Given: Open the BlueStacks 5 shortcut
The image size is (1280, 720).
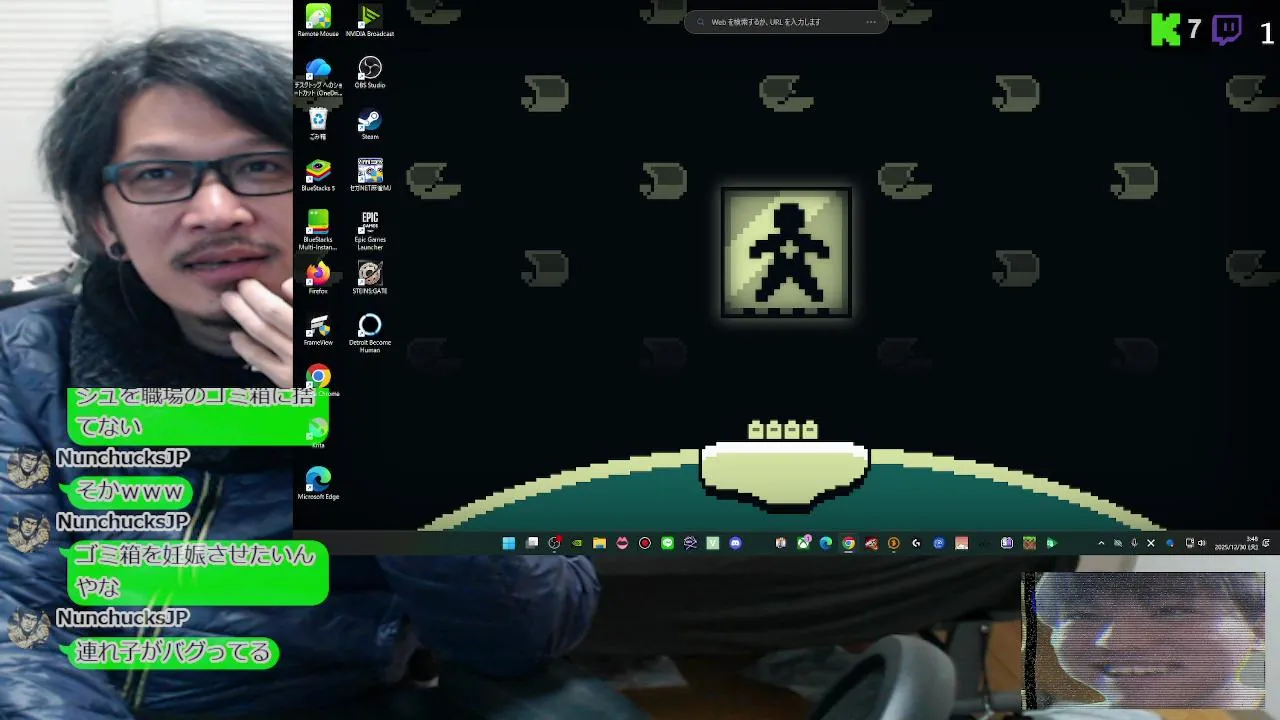Looking at the screenshot, I should tap(318, 175).
